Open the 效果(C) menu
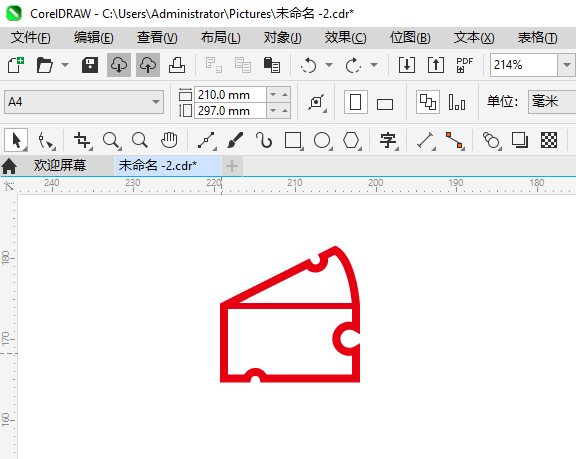 [345, 37]
